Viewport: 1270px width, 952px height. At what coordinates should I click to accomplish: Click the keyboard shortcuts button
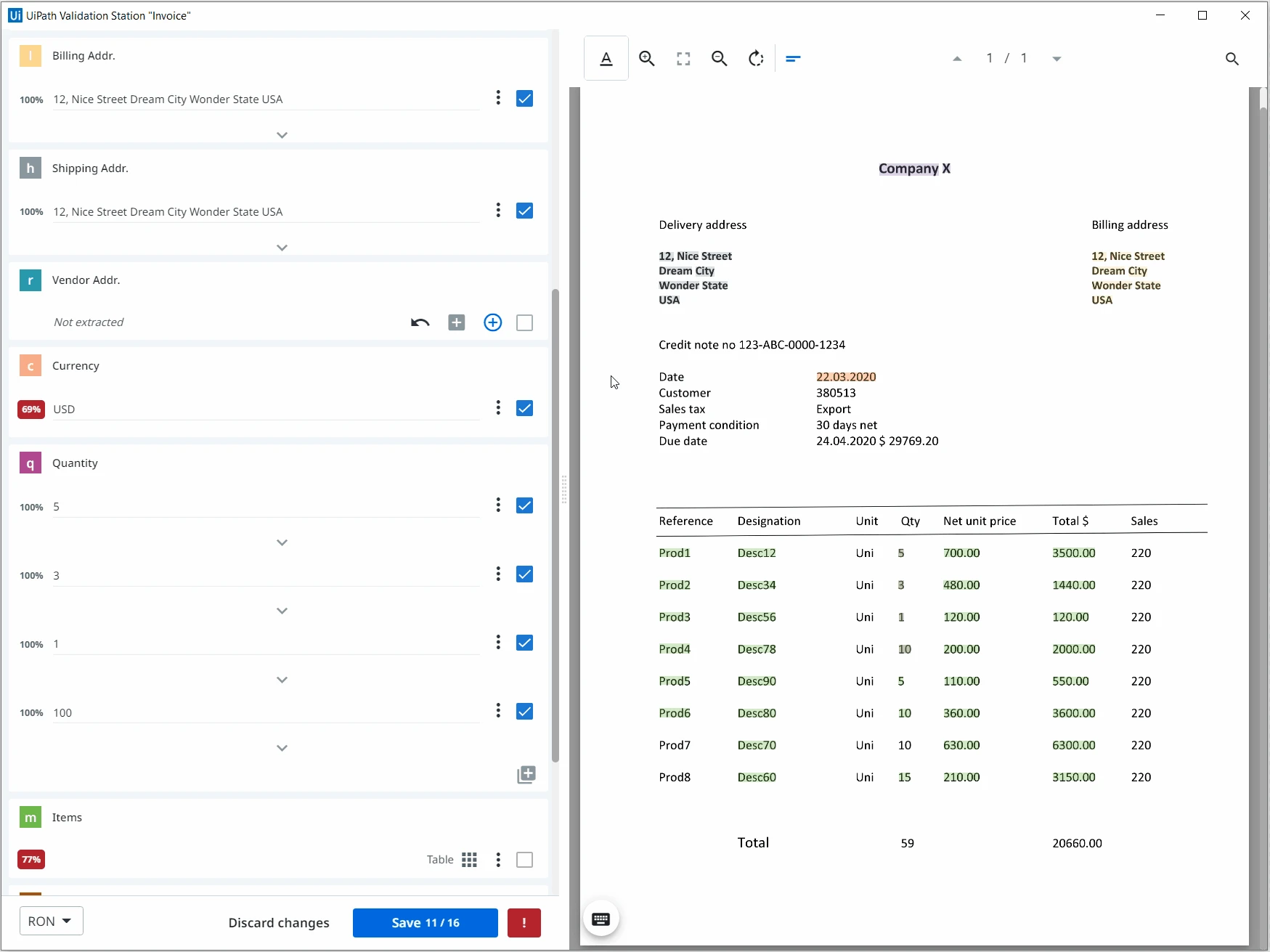(x=601, y=919)
